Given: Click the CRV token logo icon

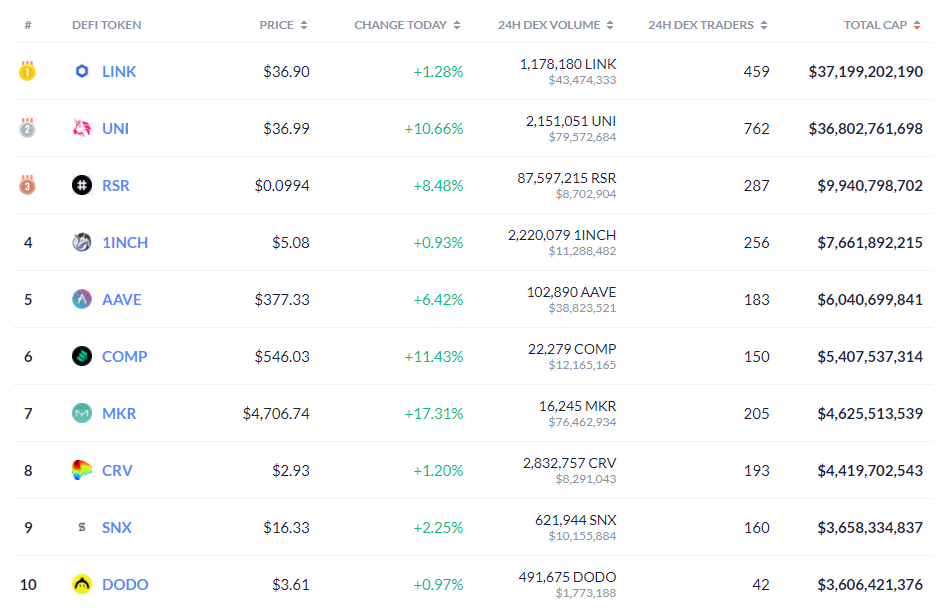Looking at the screenshot, I should [82, 470].
